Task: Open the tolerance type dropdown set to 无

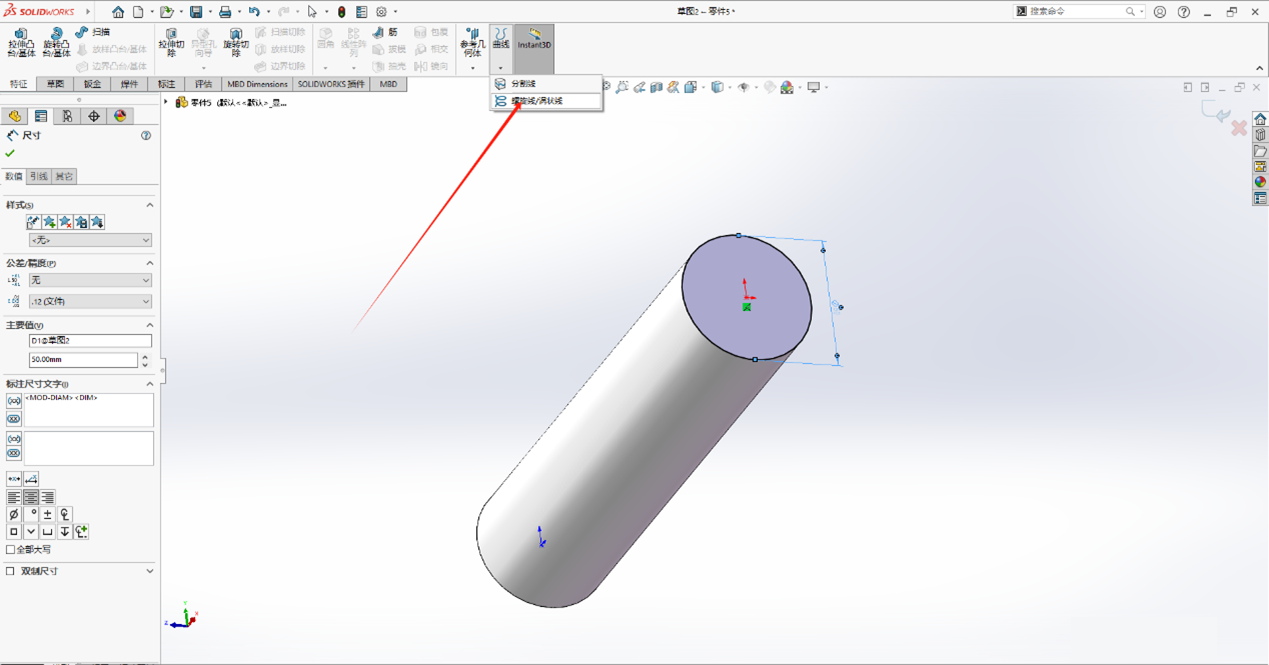Action: click(x=90, y=280)
